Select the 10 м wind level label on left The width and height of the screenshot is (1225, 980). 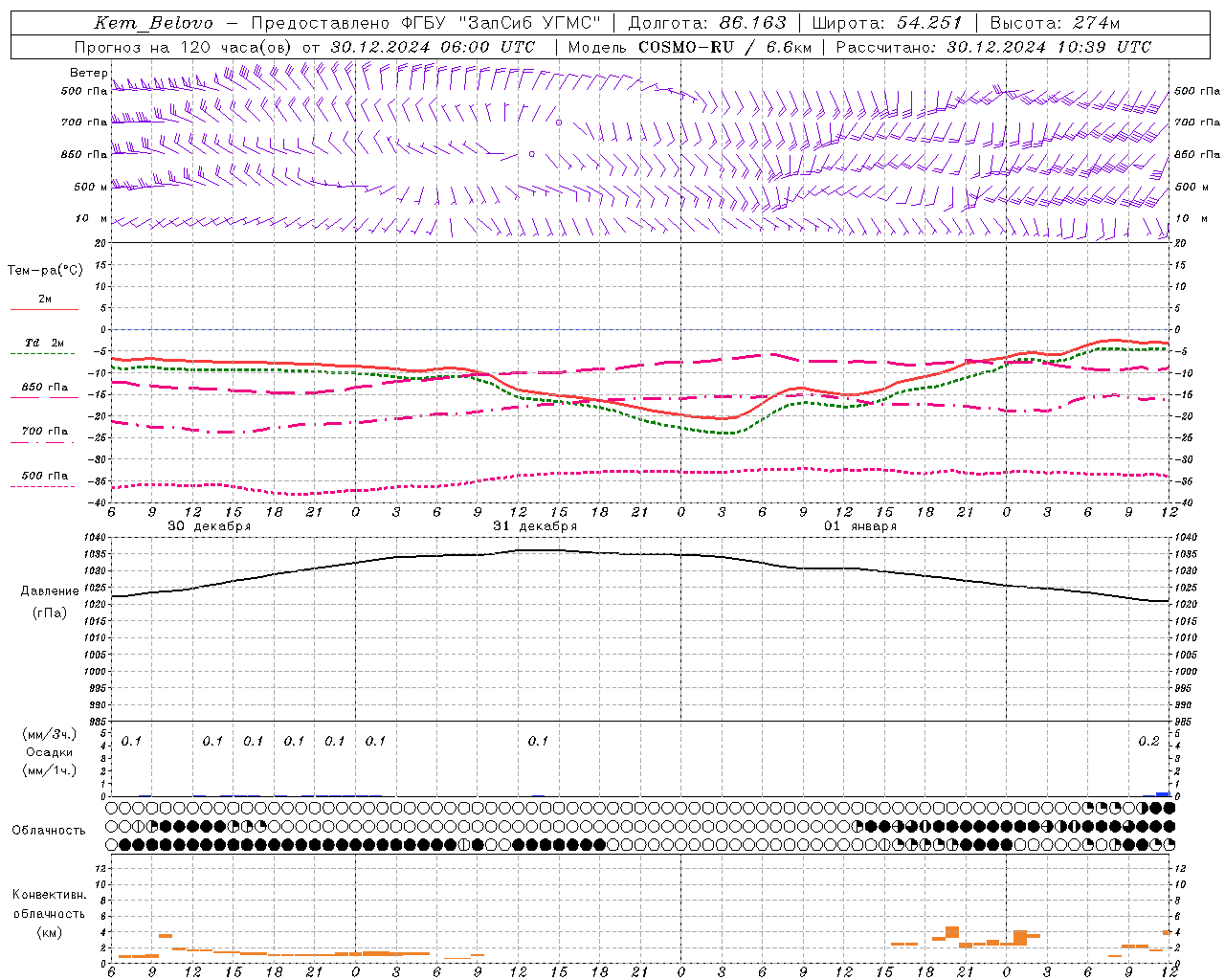coord(92,219)
